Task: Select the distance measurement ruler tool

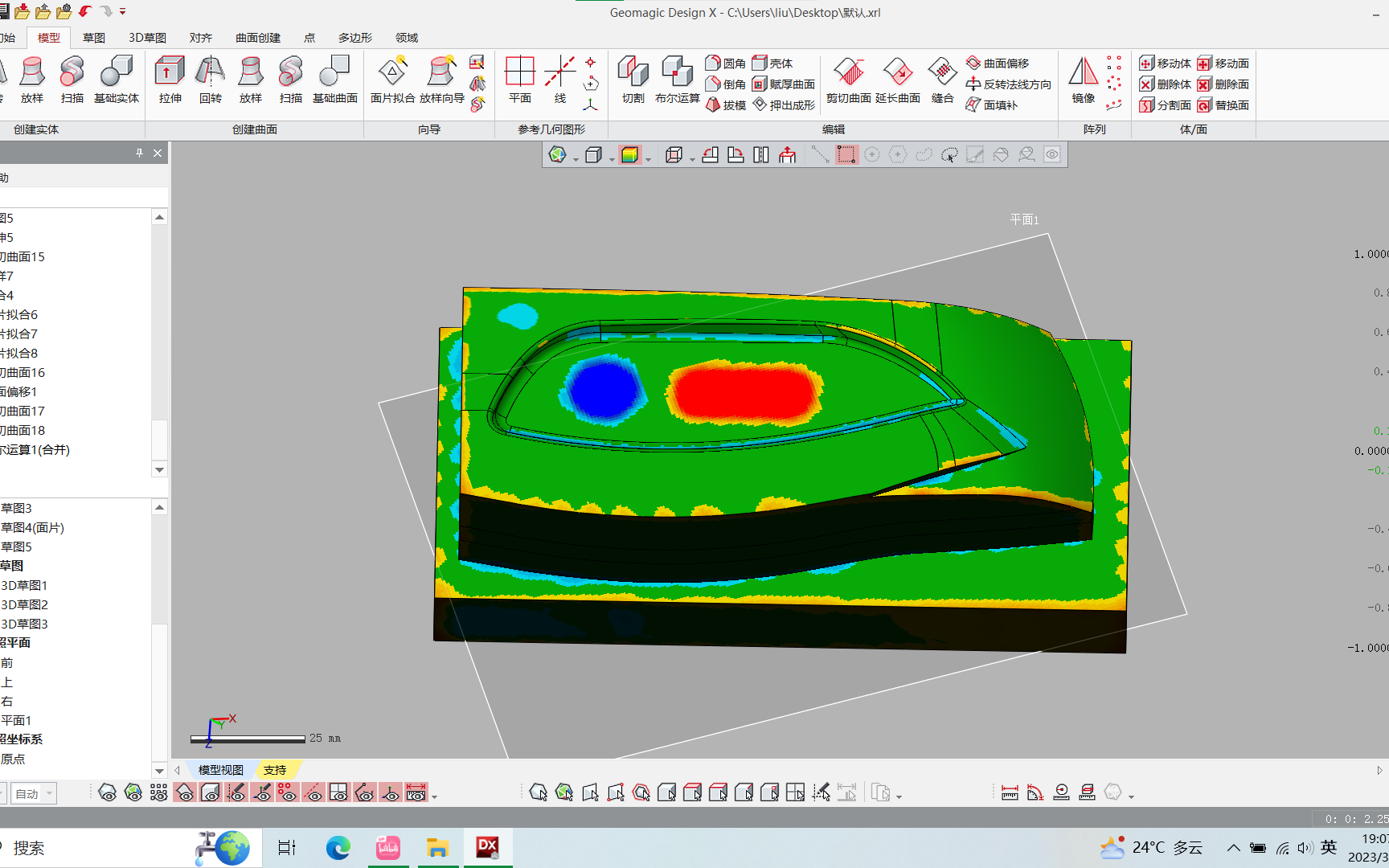Action: pyautogui.click(x=1011, y=792)
